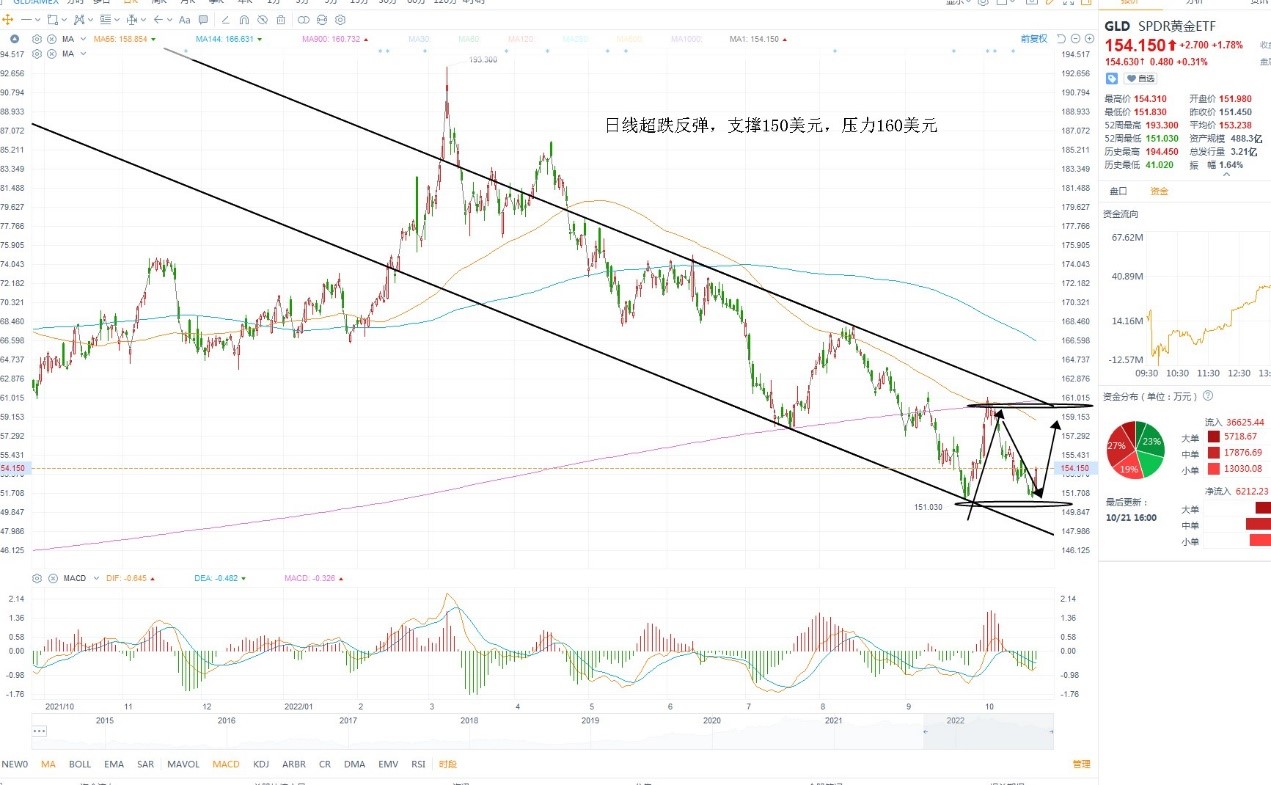This screenshot has width=1271, height=785.
Task: Open arrow tool dropdown arrow
Action: click(x=169, y=20)
